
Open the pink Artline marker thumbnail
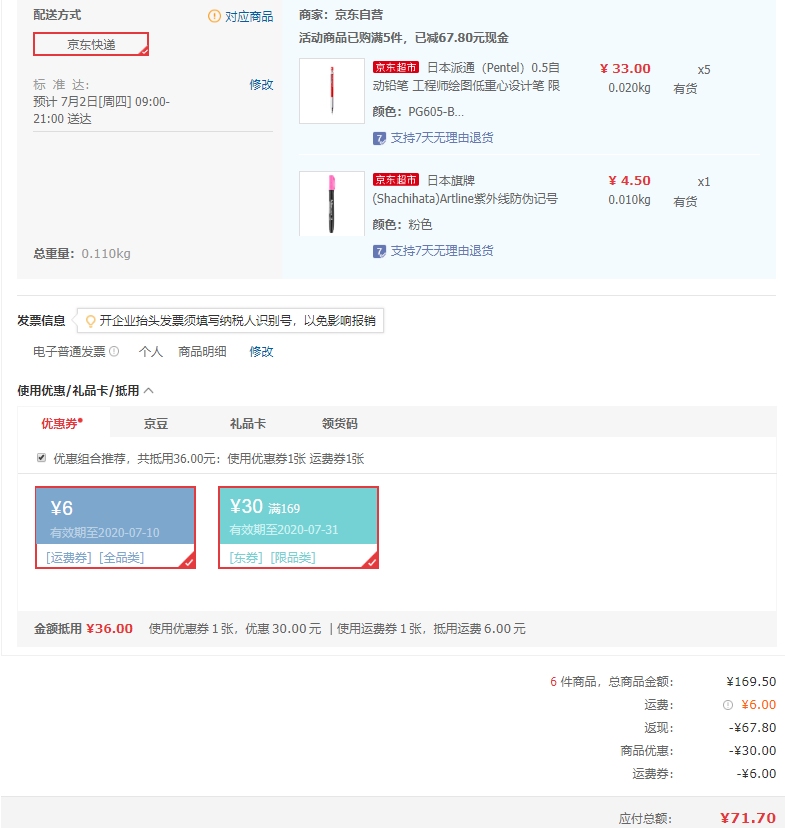click(332, 203)
